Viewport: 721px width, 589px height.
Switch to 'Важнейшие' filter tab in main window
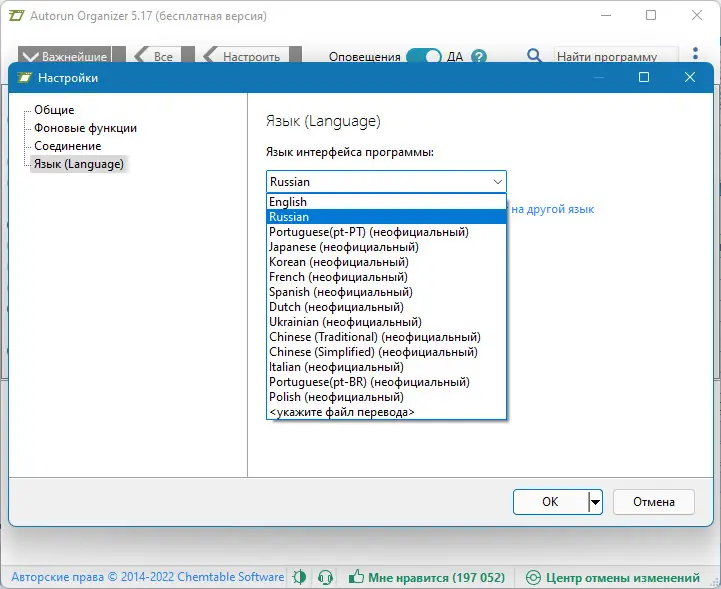[x=65, y=56]
